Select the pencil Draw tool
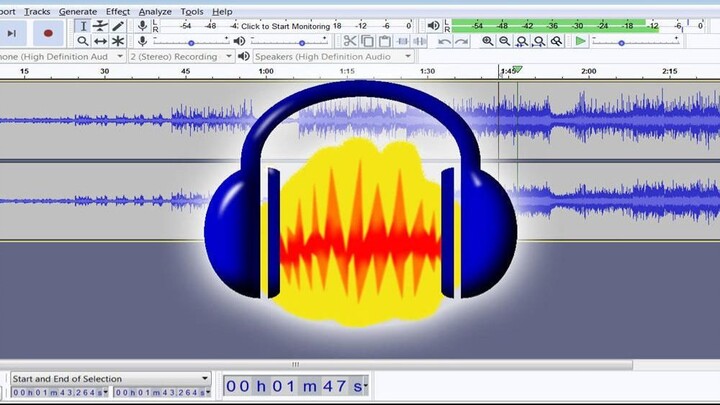Viewport: 720px width, 405px height. (x=118, y=26)
